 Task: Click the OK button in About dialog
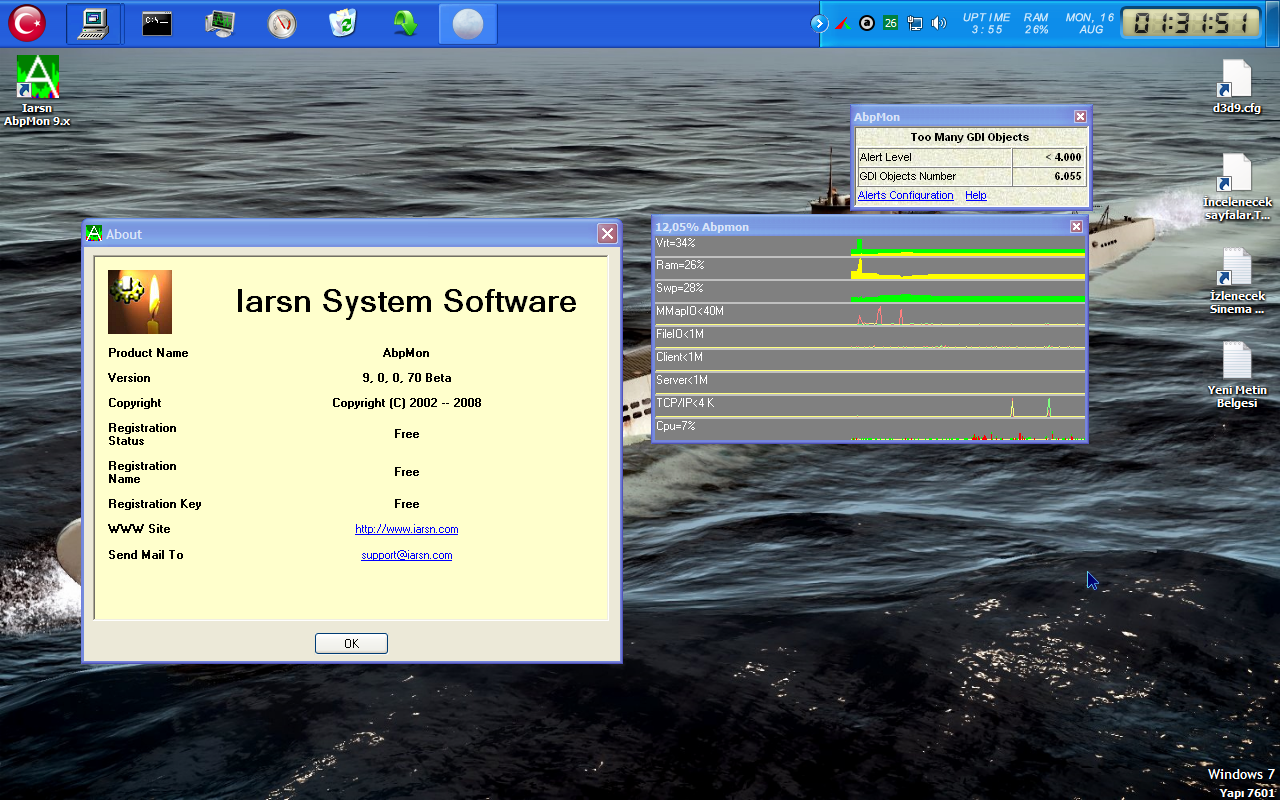pos(351,643)
